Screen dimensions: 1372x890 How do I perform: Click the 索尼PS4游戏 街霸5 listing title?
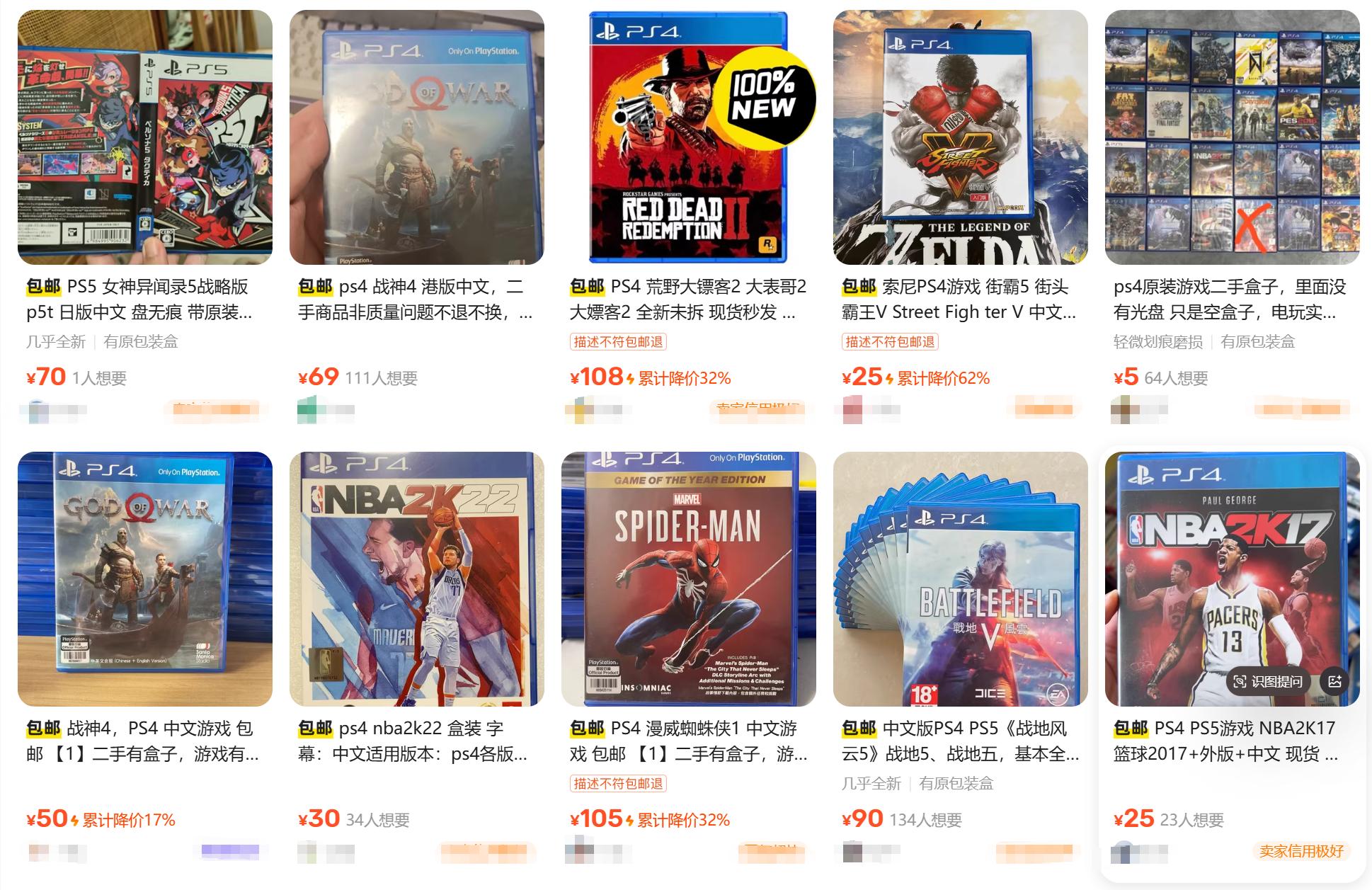pos(961,299)
